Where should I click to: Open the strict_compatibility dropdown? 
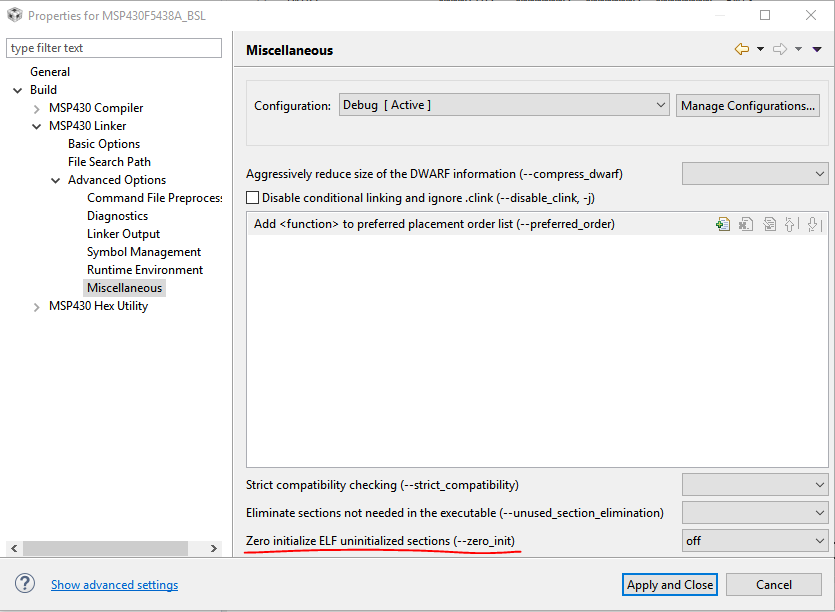point(755,485)
